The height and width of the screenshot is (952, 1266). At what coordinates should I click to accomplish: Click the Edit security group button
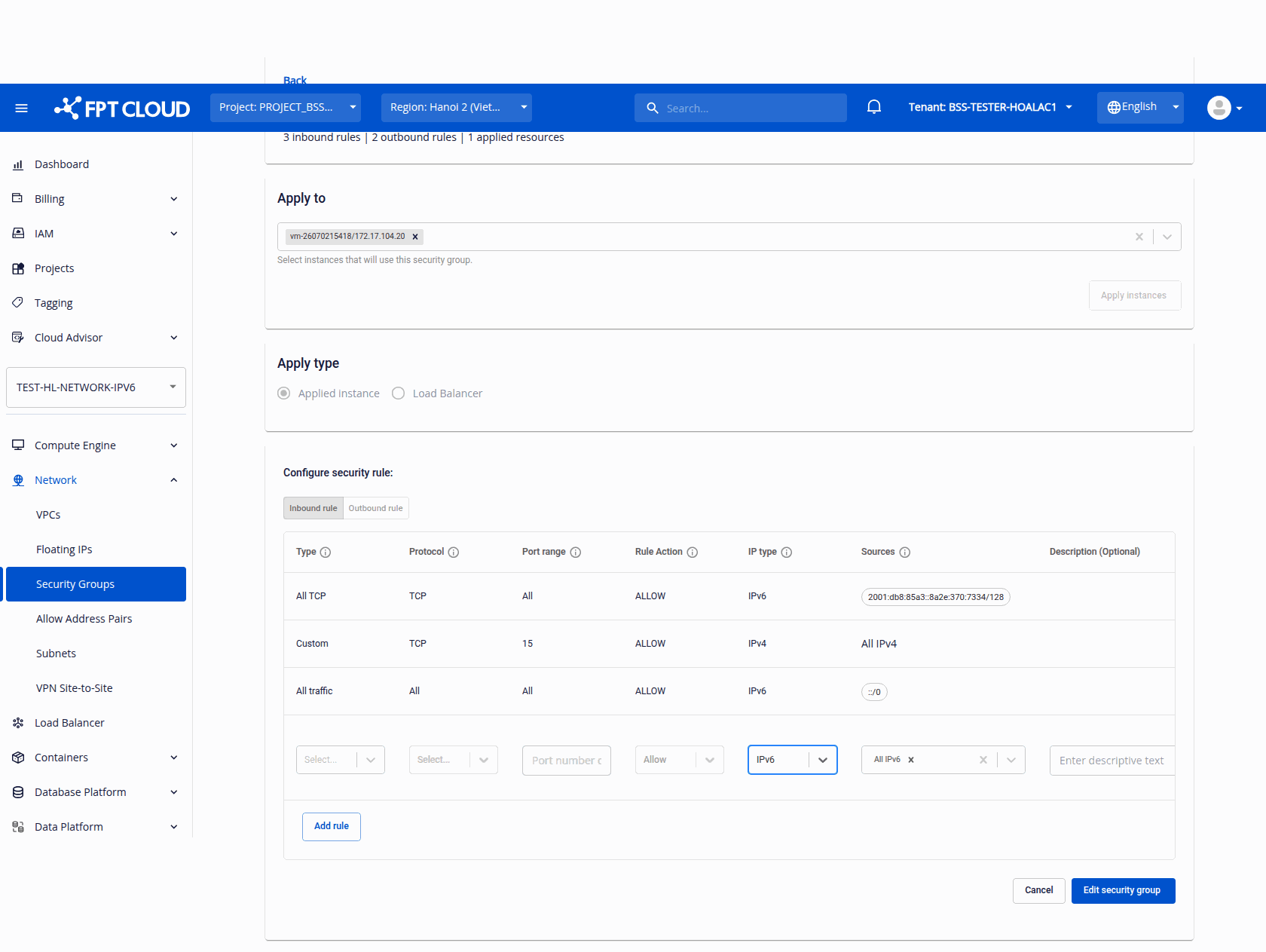click(1123, 891)
